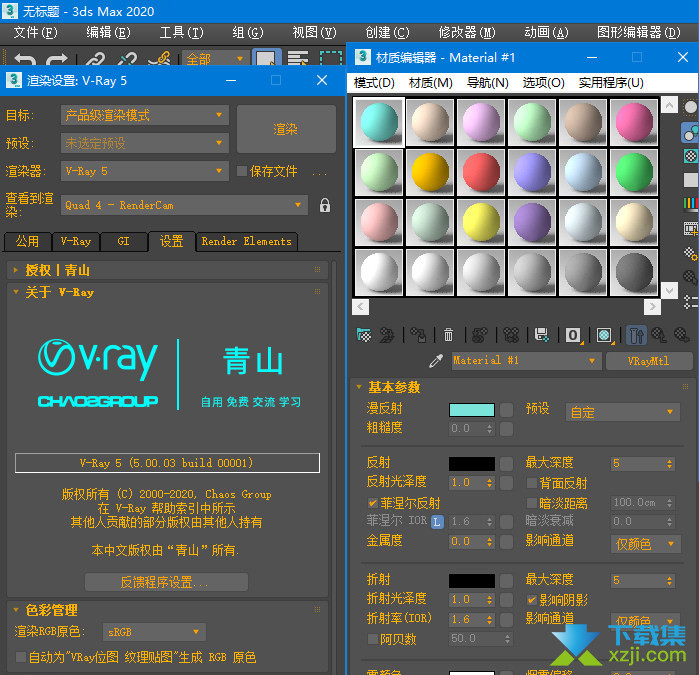This screenshot has width=699, height=675.
Task: Collapse the 色彩管理 rollout
Action: (167, 610)
